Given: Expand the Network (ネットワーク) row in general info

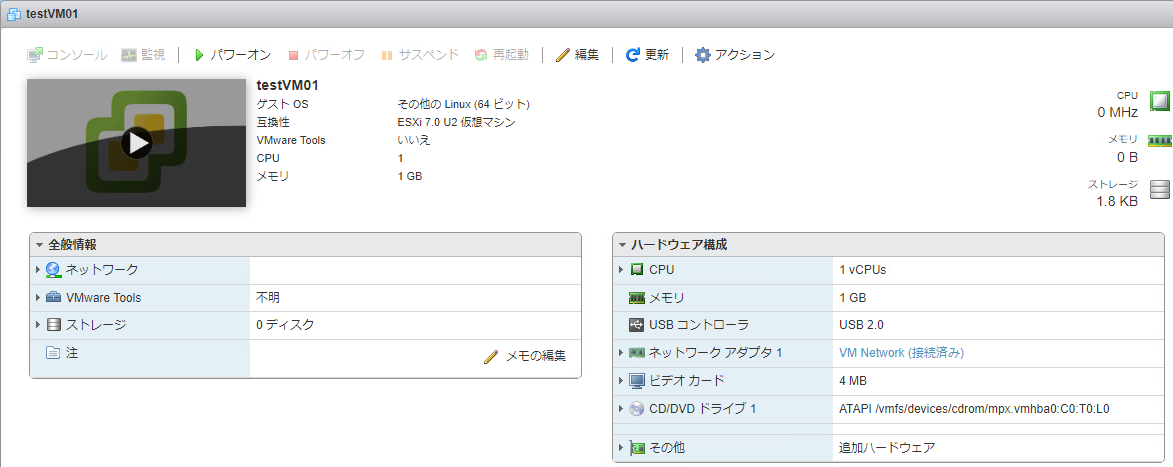Looking at the screenshot, I should [x=38, y=270].
